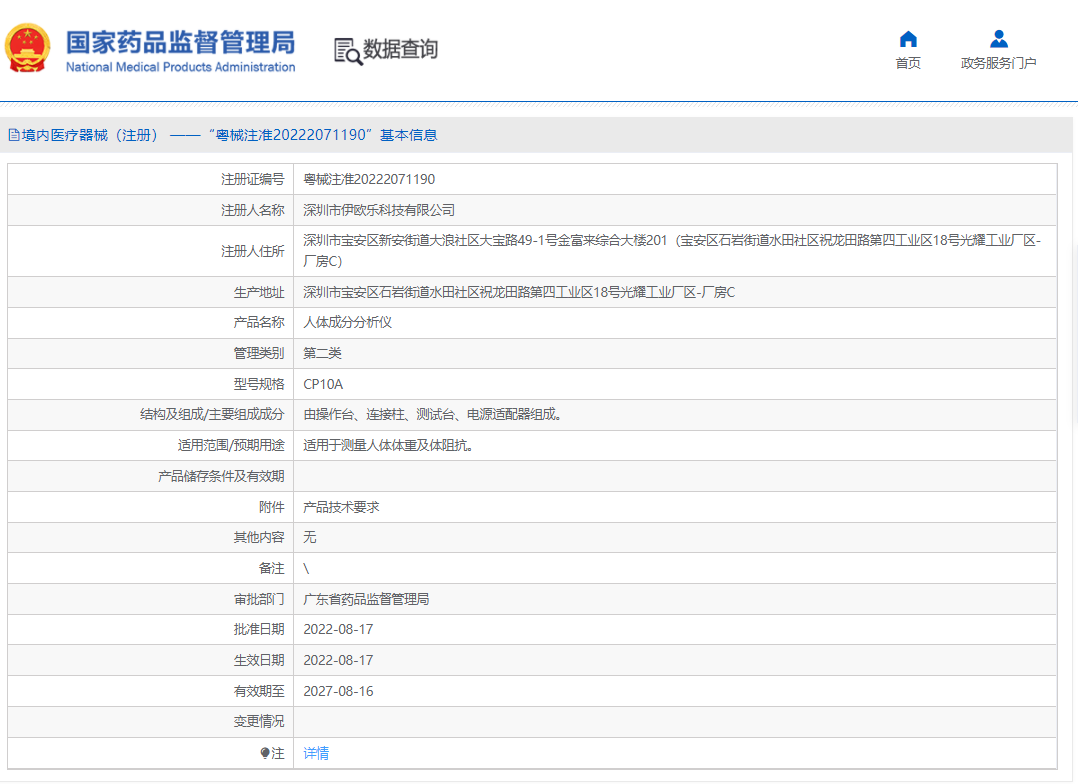
Task: Click the 产品技术要求 attachment entry
Action: [x=341, y=507]
